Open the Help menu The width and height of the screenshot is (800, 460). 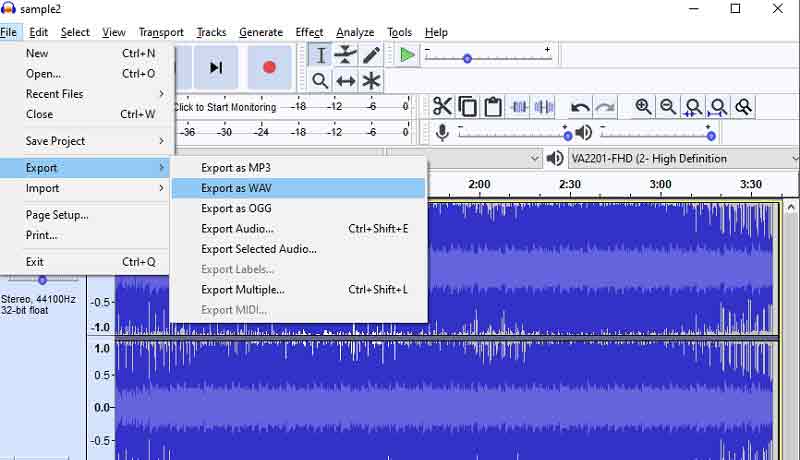point(436,32)
